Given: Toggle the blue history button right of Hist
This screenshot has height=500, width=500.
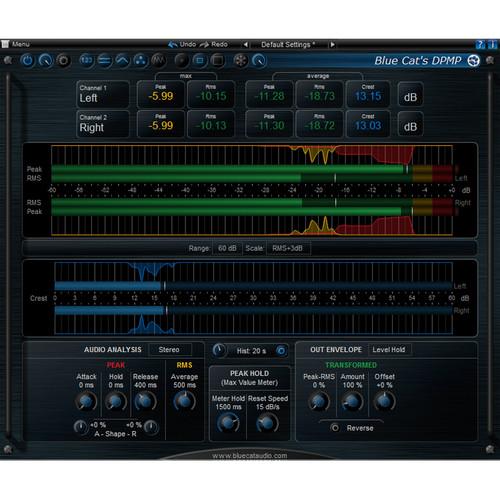Looking at the screenshot, I should pos(281,351).
